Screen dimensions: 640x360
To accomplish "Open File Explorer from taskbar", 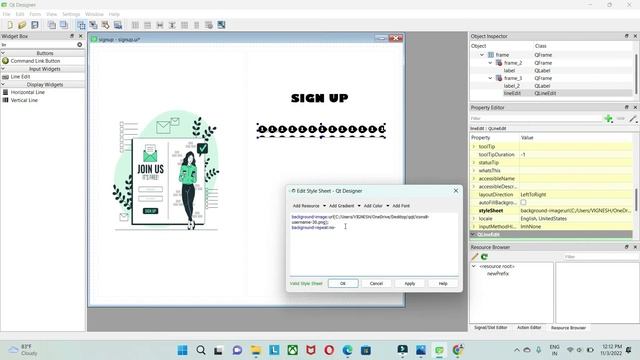I will (256, 350).
